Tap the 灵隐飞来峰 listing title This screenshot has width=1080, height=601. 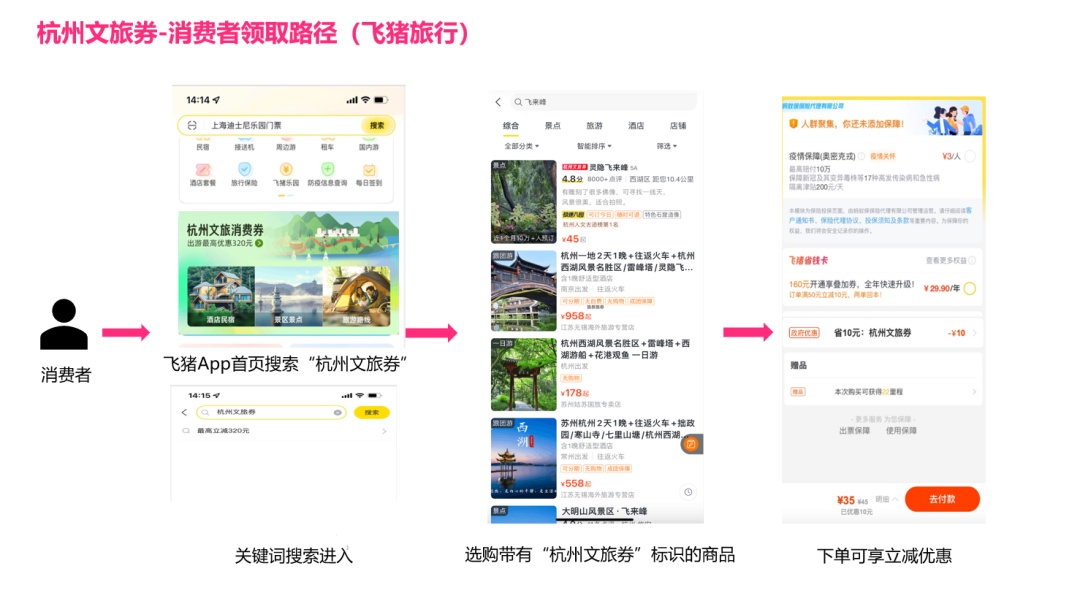pos(608,167)
